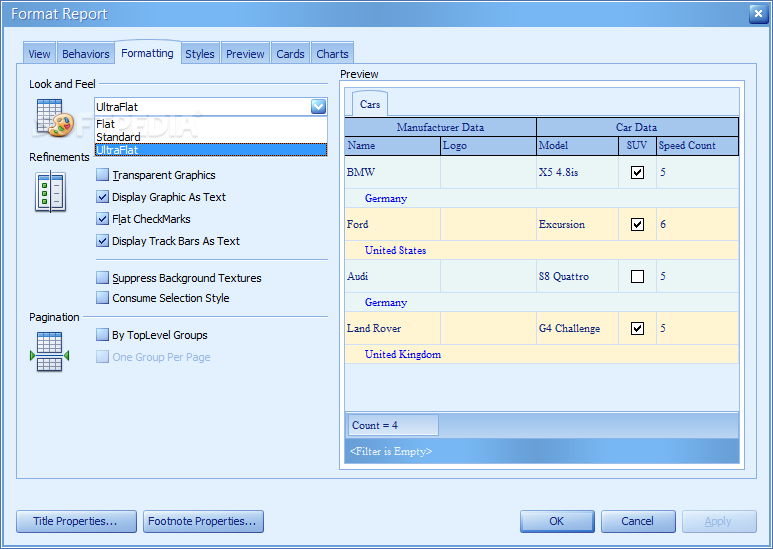
Task: Open the Preview tab
Action: (246, 54)
